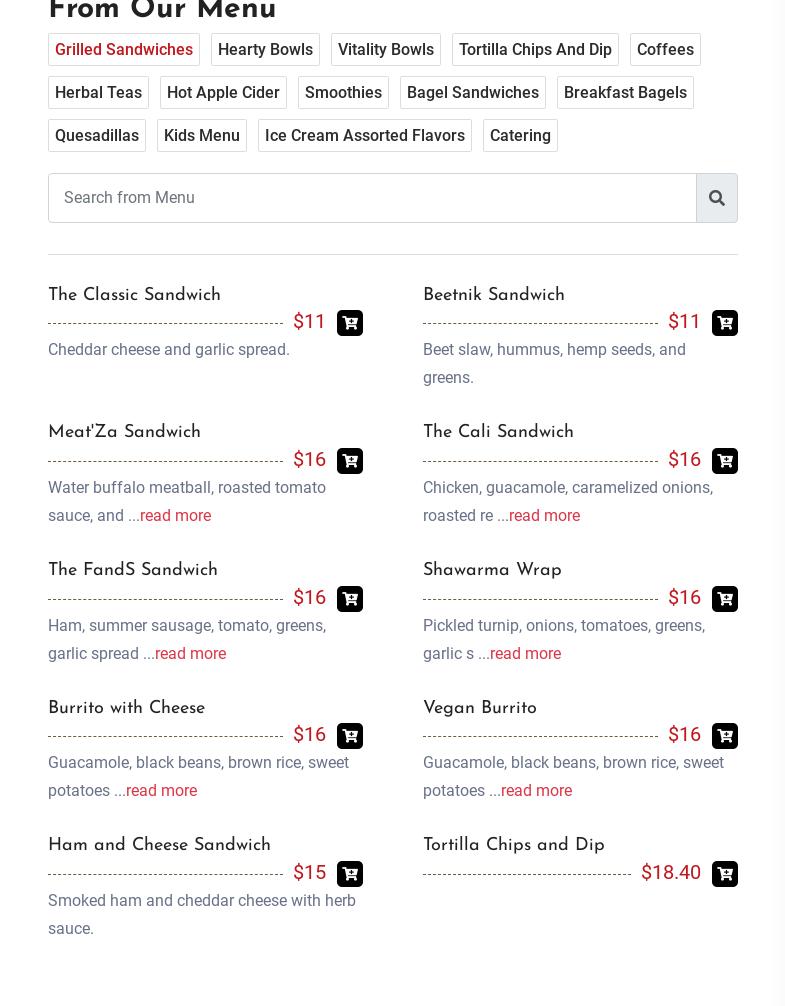Add The Cali Sandwich to cart
This screenshot has height=1006, width=785.
[x=725, y=461]
